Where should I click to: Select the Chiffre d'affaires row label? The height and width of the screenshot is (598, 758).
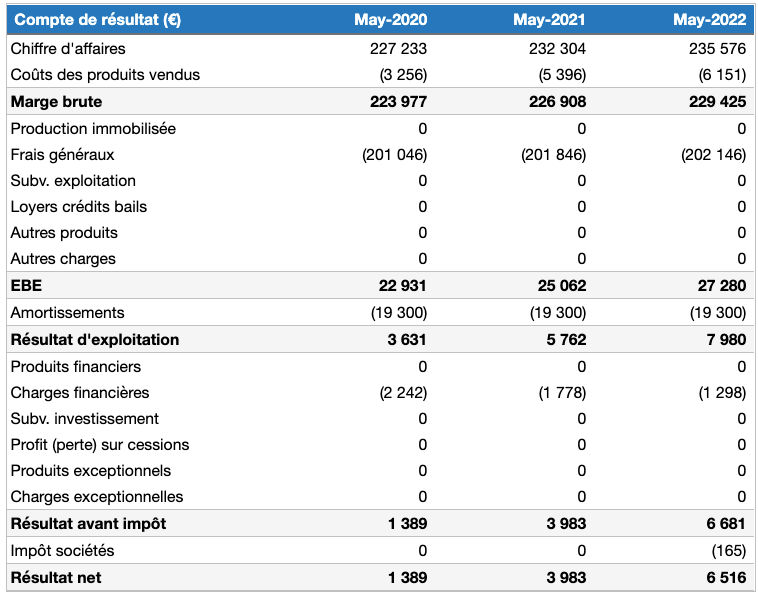pos(68,48)
